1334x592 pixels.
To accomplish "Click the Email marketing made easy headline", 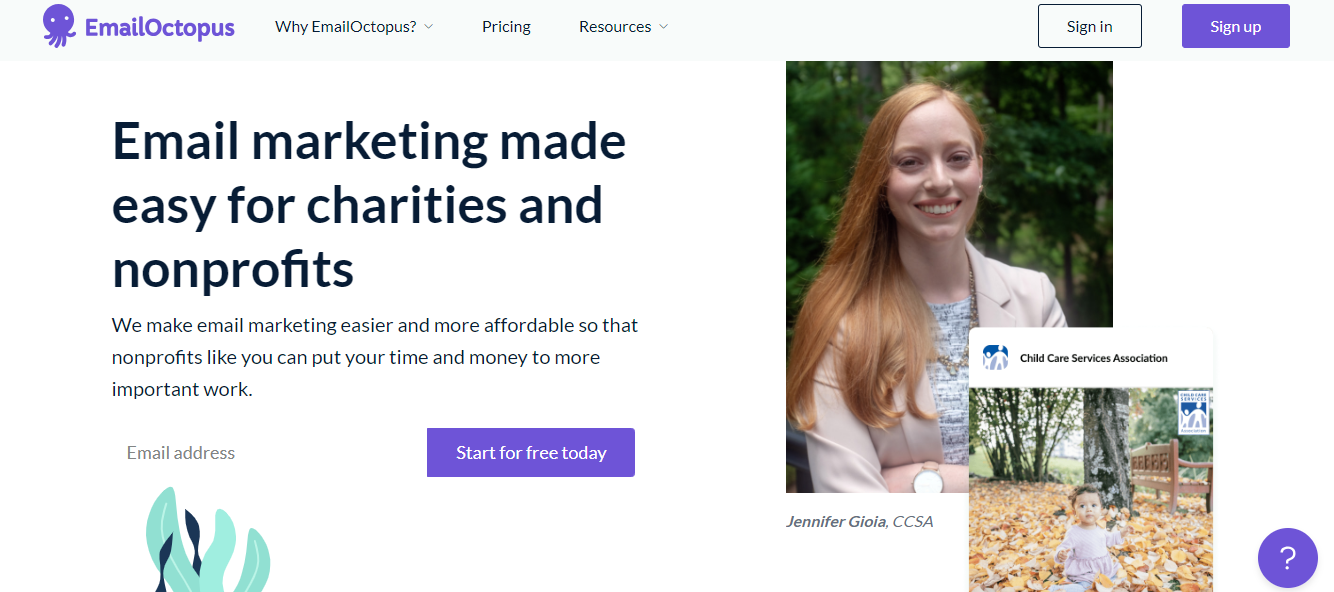I will (x=368, y=205).
